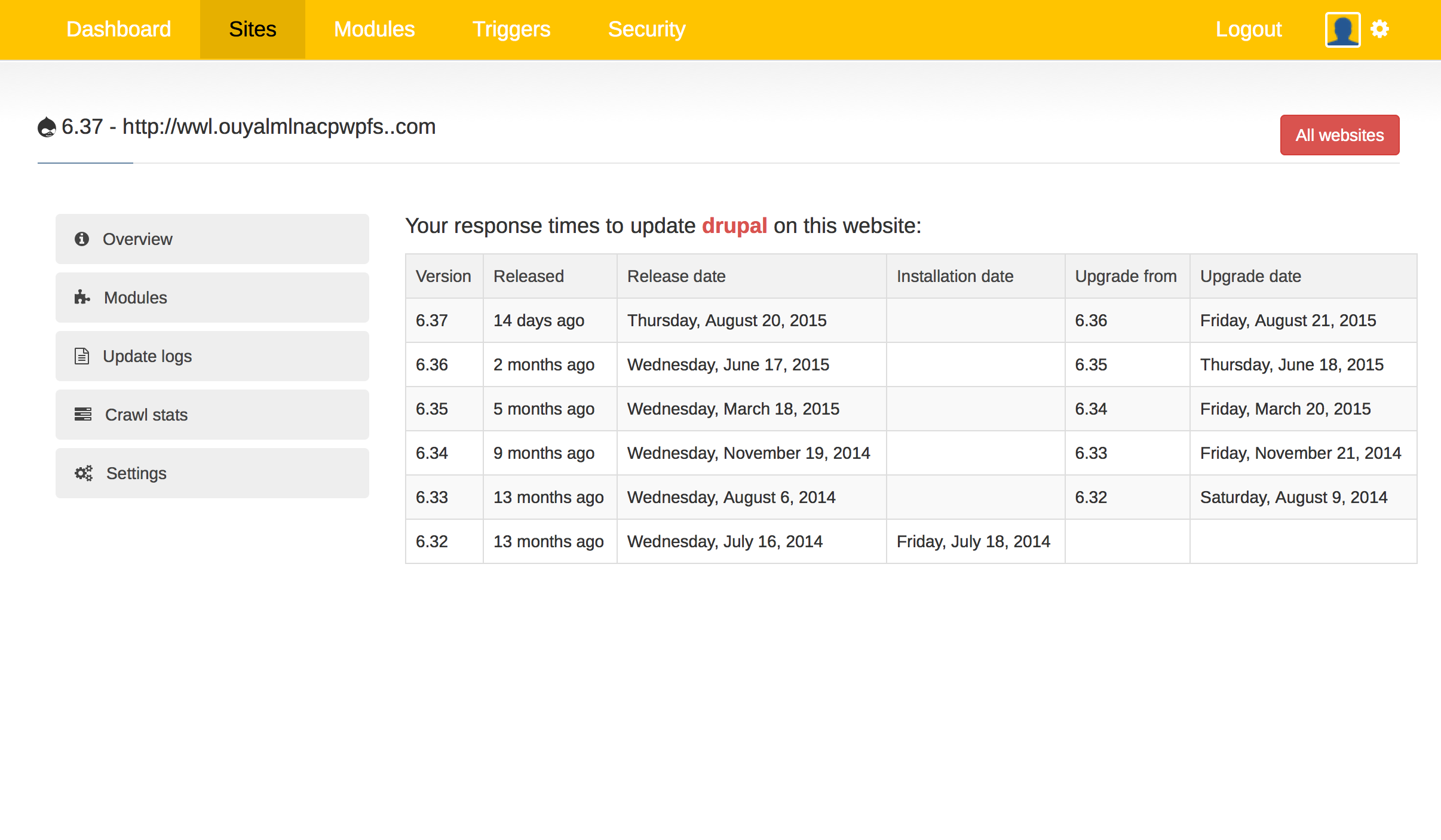
Task: Expand the version 6.34 row details
Action: [x=432, y=453]
